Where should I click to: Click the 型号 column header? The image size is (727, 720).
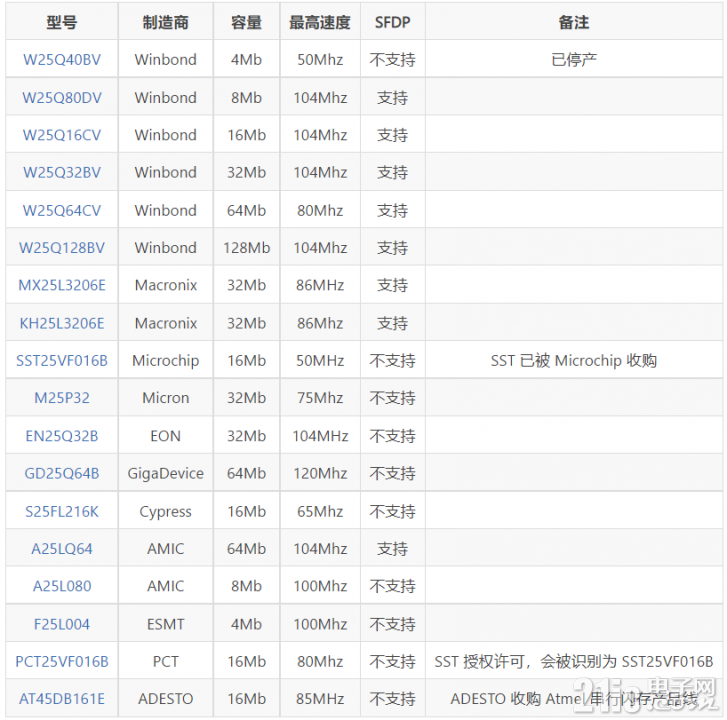point(62,22)
